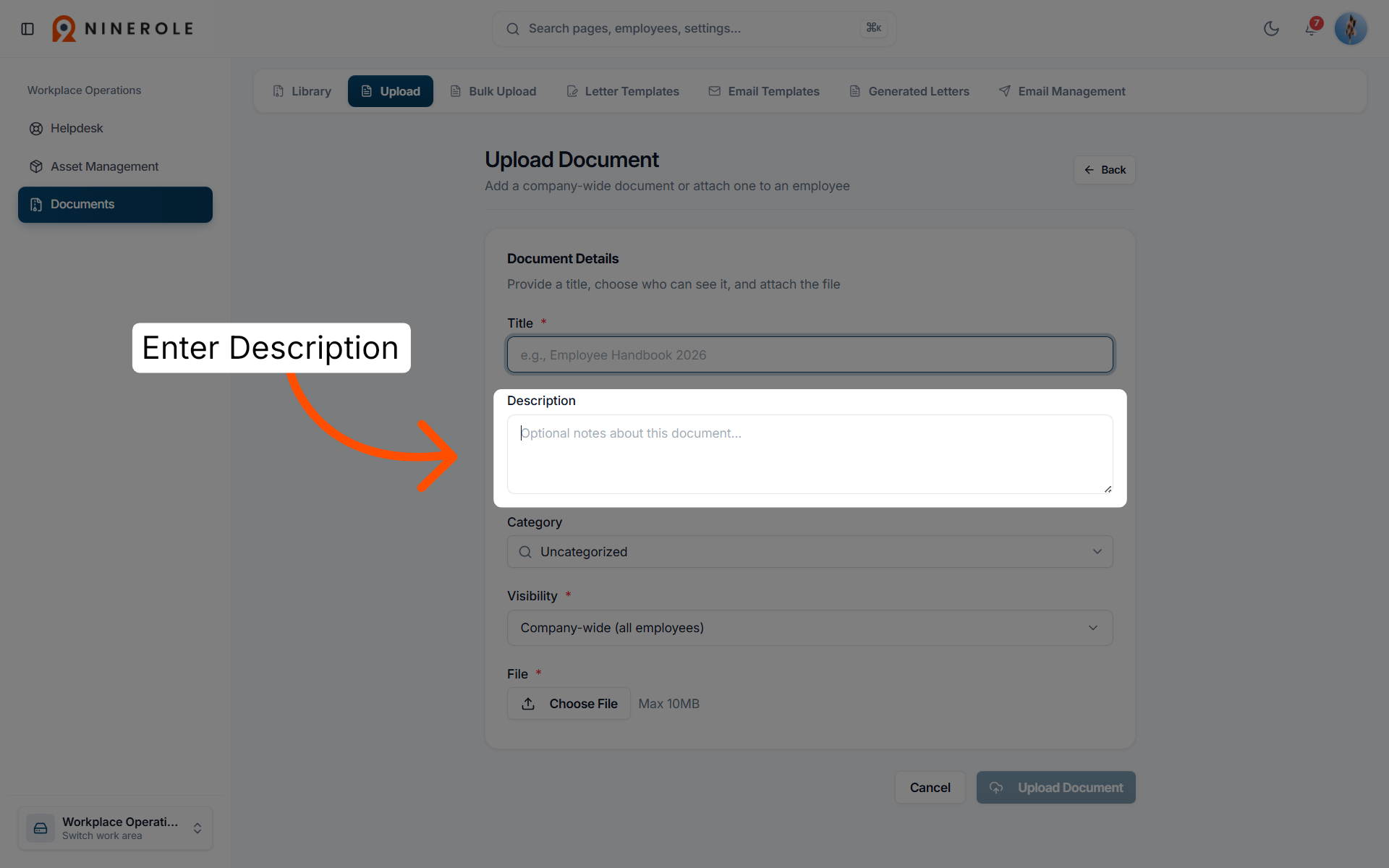1389x868 pixels.
Task: Click the Max 10MB text
Action: (668, 704)
